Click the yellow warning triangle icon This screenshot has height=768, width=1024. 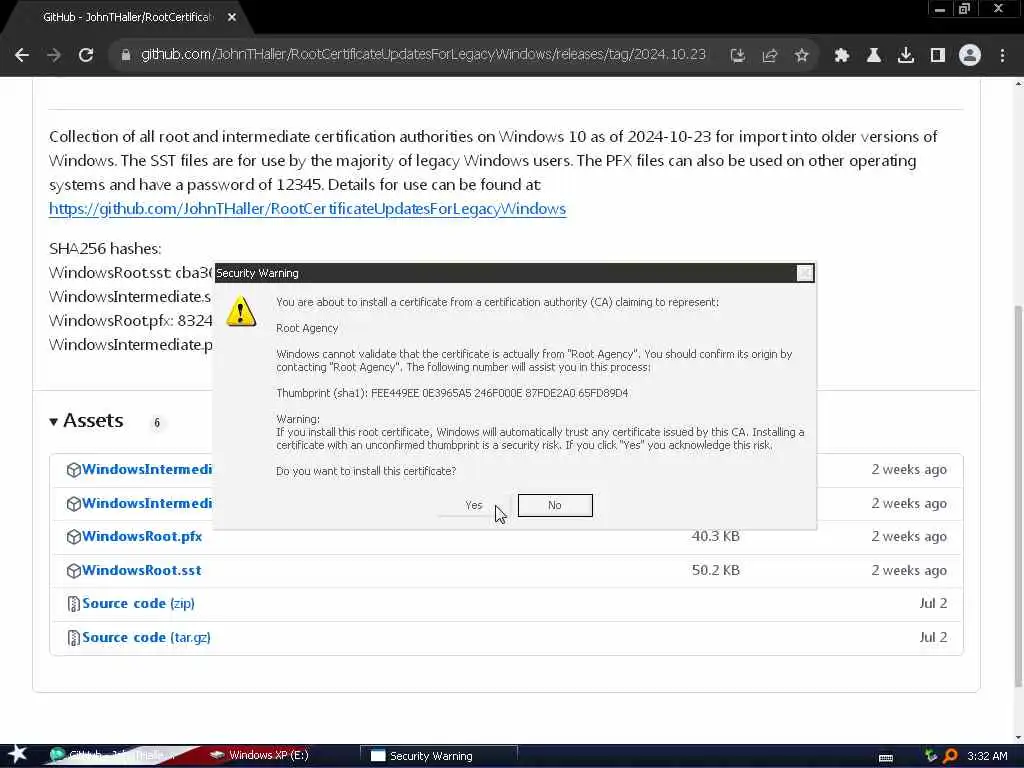point(241,312)
